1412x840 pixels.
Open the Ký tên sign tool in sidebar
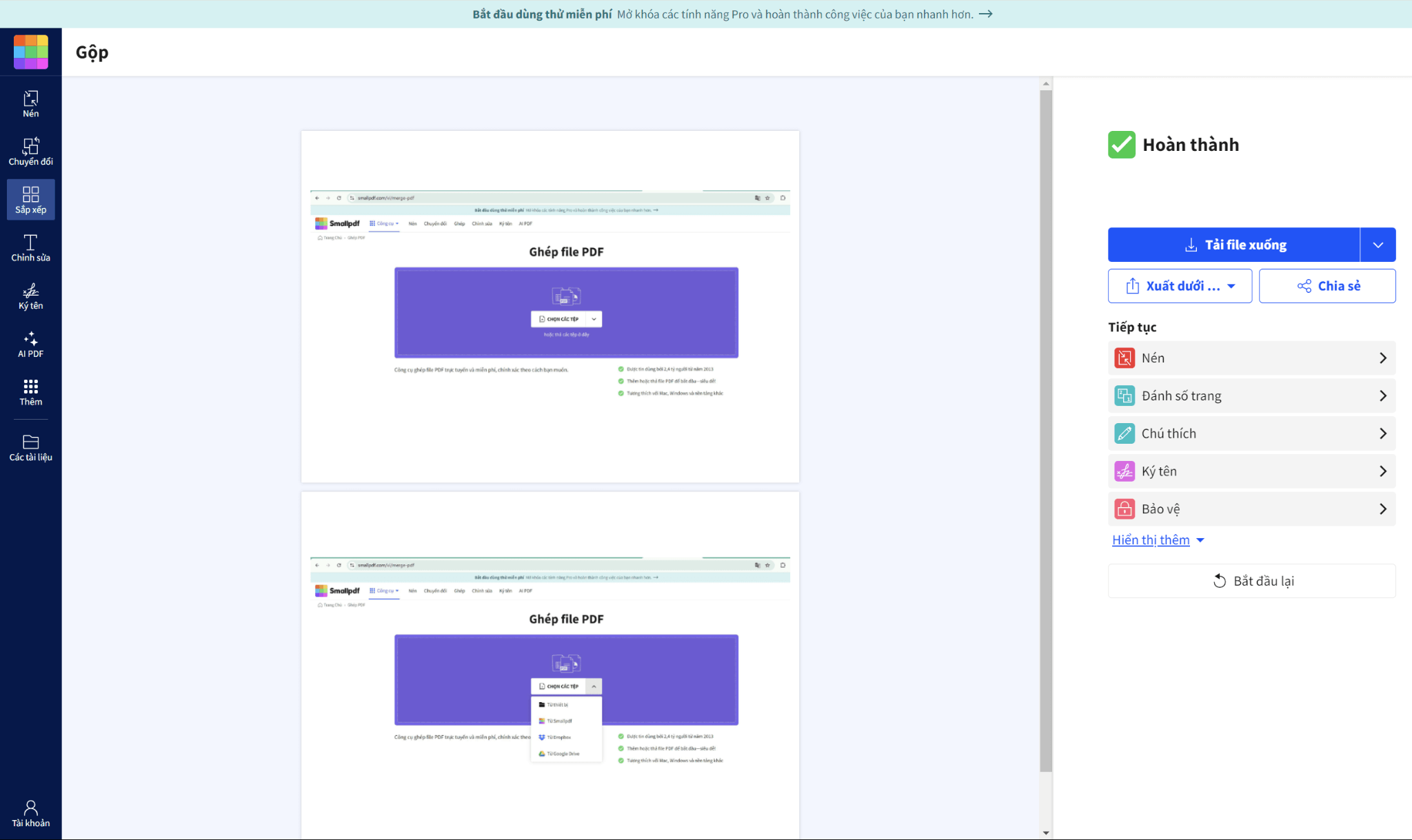point(30,296)
